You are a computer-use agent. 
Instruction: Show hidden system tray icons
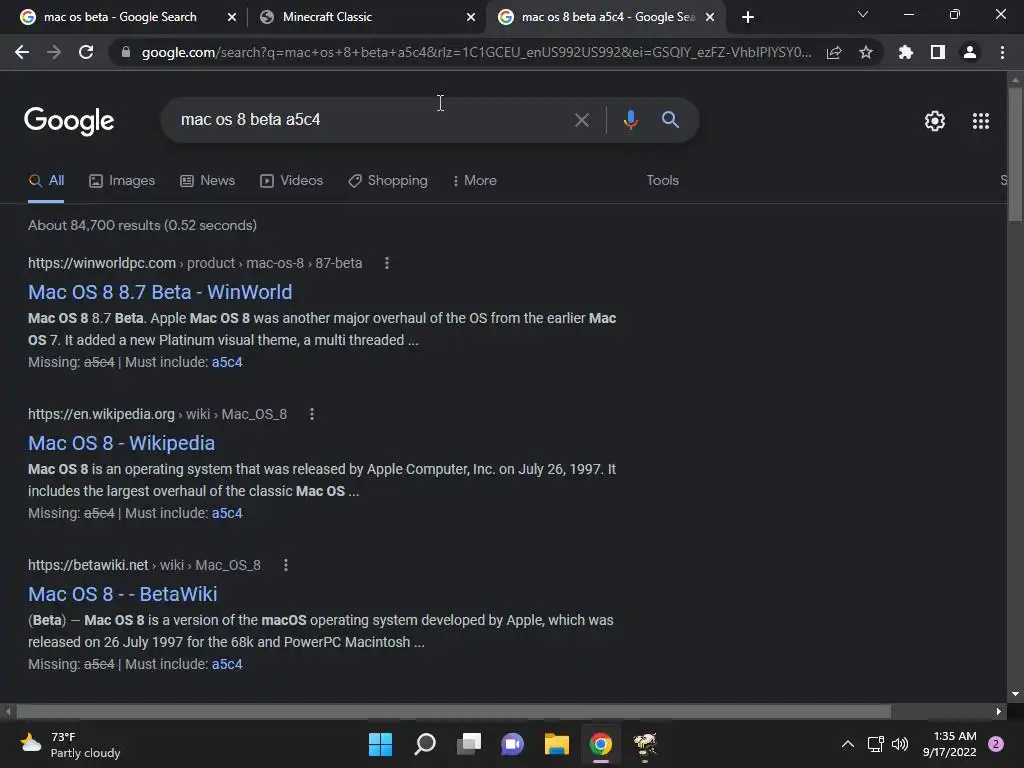pyautogui.click(x=848, y=744)
